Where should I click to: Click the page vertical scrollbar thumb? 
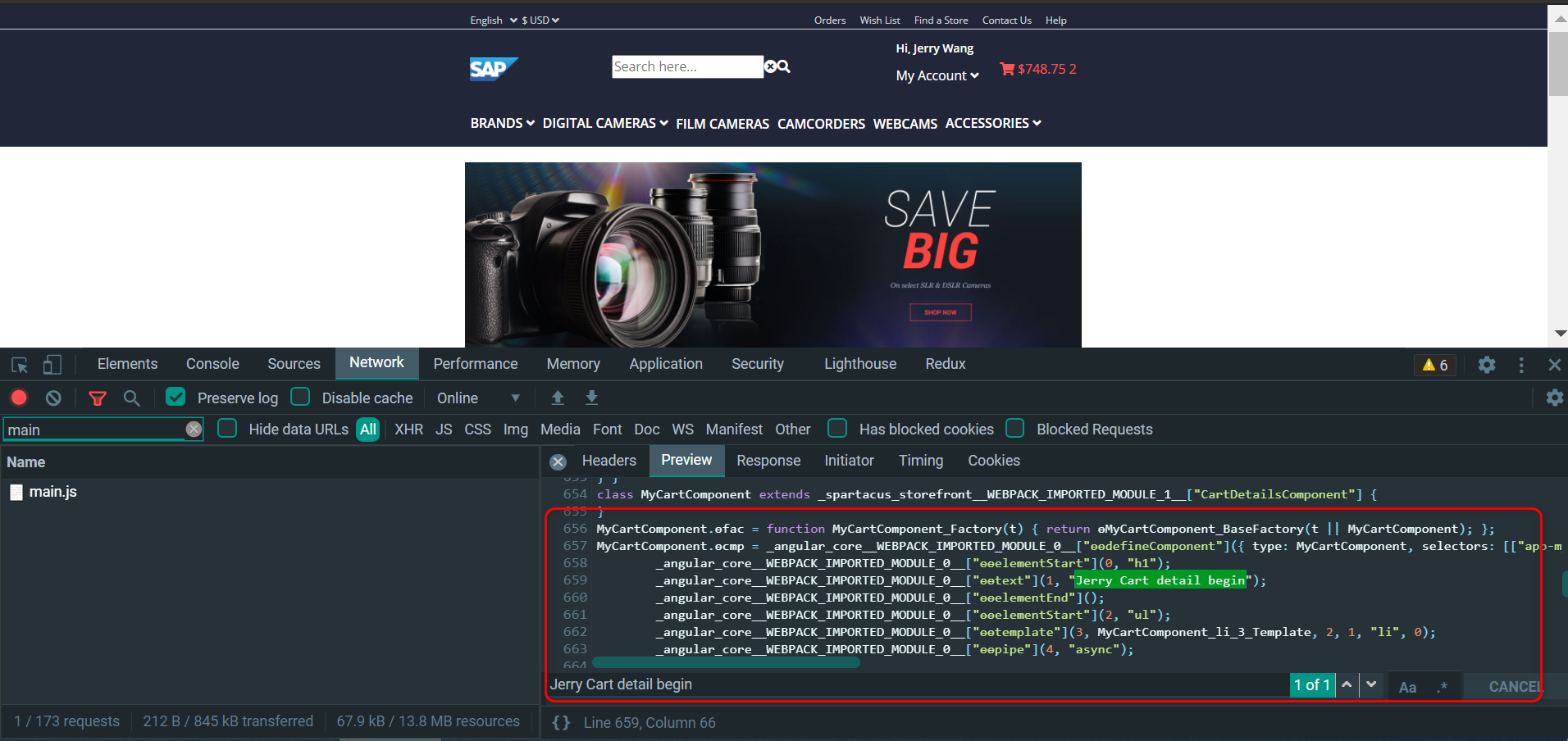1558,64
